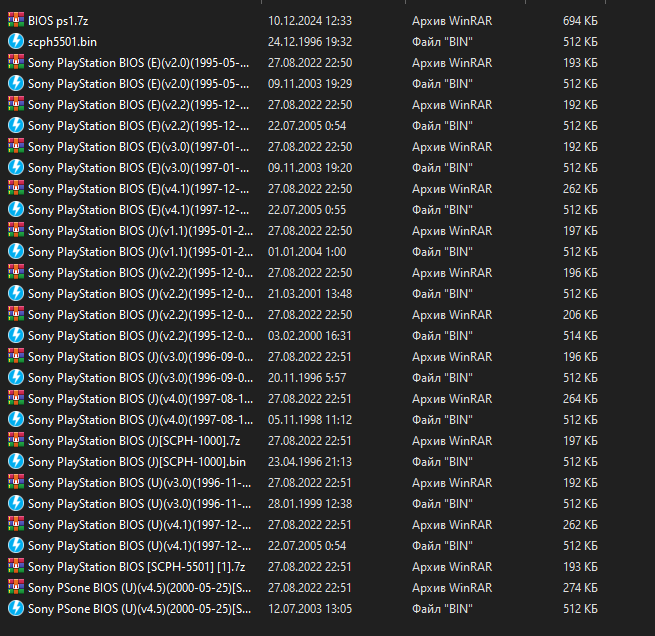Viewport: 655px width, 636px height.
Task: Click WinRAR archive icon of BIOS (J)(v3.0) row
Action: 16,356
